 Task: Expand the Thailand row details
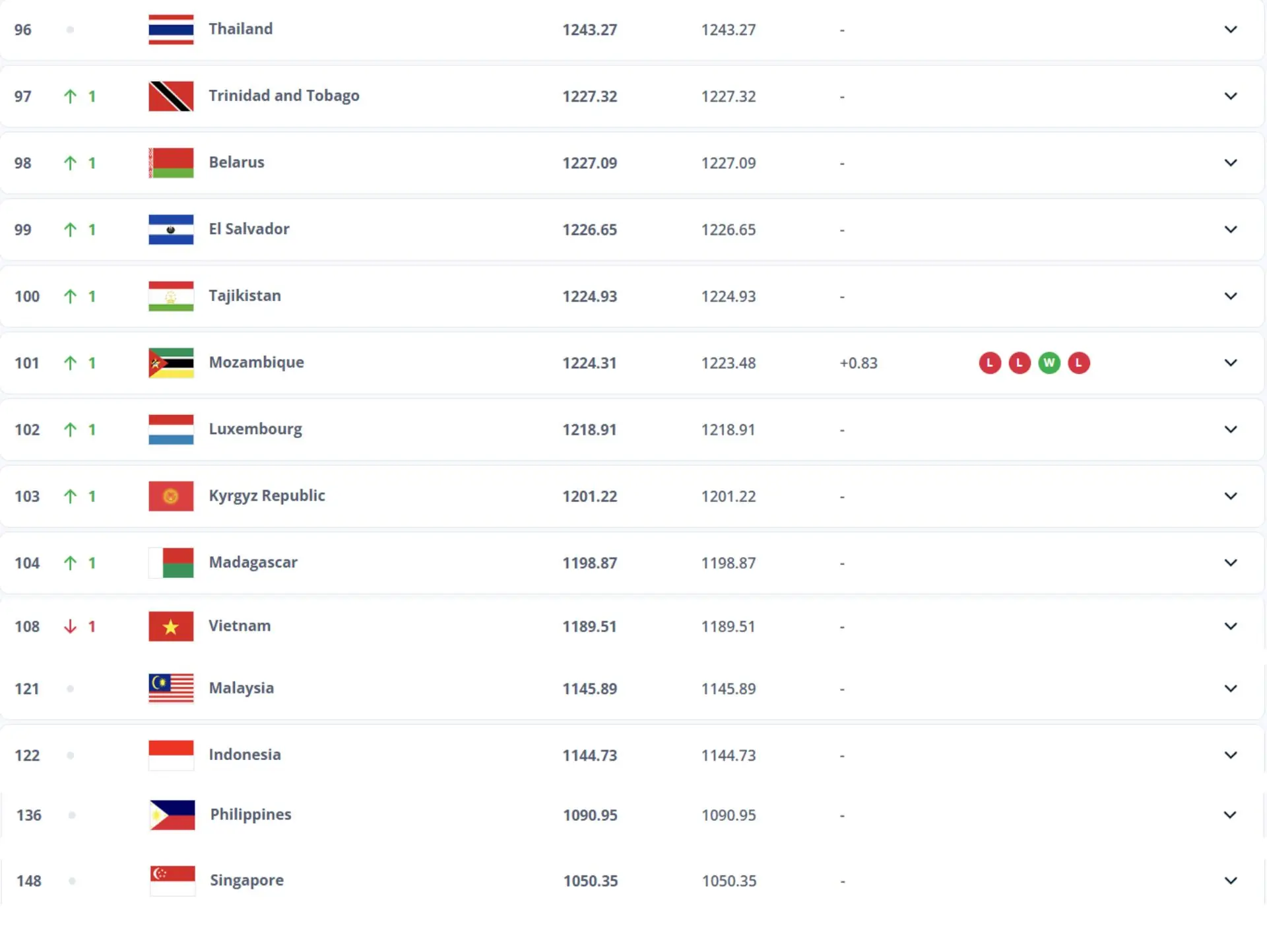1230,29
